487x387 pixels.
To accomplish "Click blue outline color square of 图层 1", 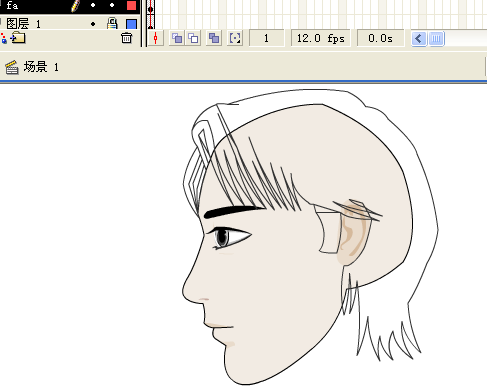I will (131, 24).
